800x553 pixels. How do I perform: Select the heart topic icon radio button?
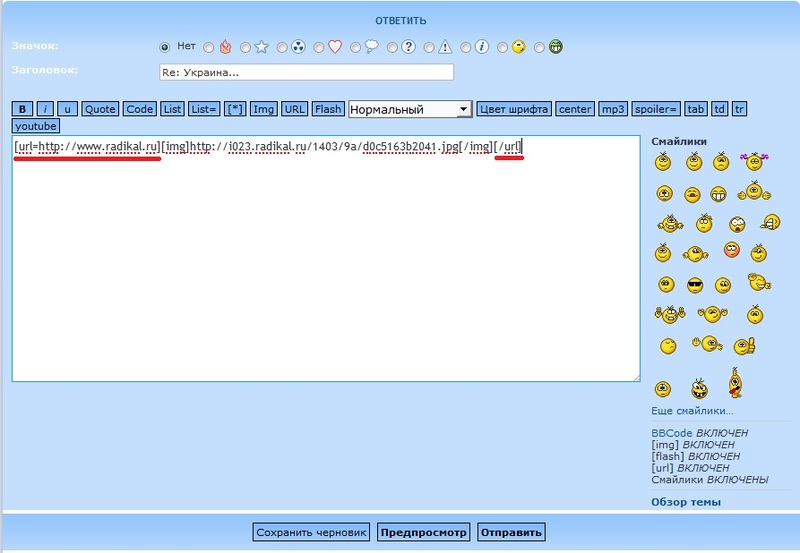(x=319, y=48)
